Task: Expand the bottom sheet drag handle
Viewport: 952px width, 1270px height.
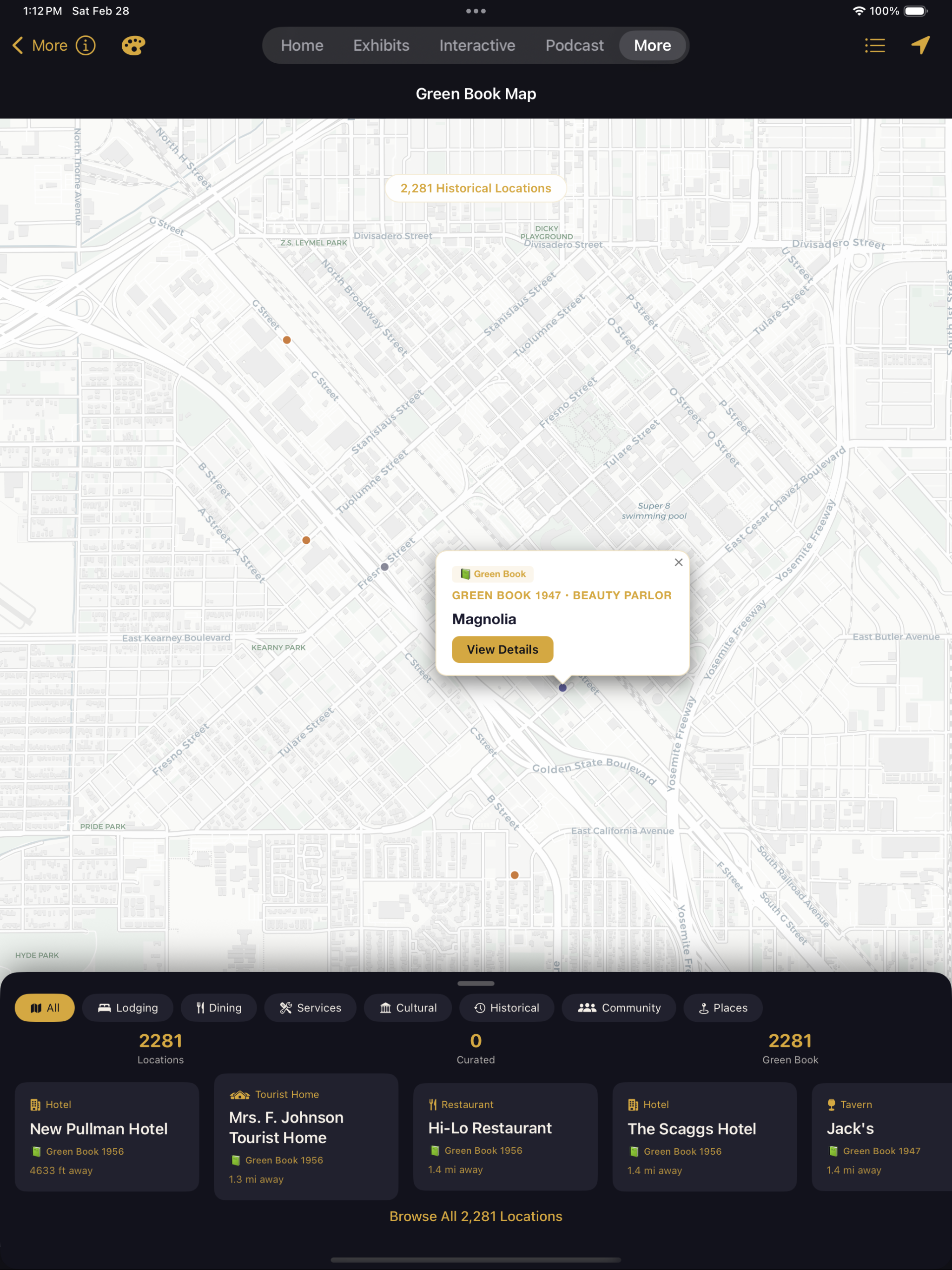Action: (x=476, y=984)
